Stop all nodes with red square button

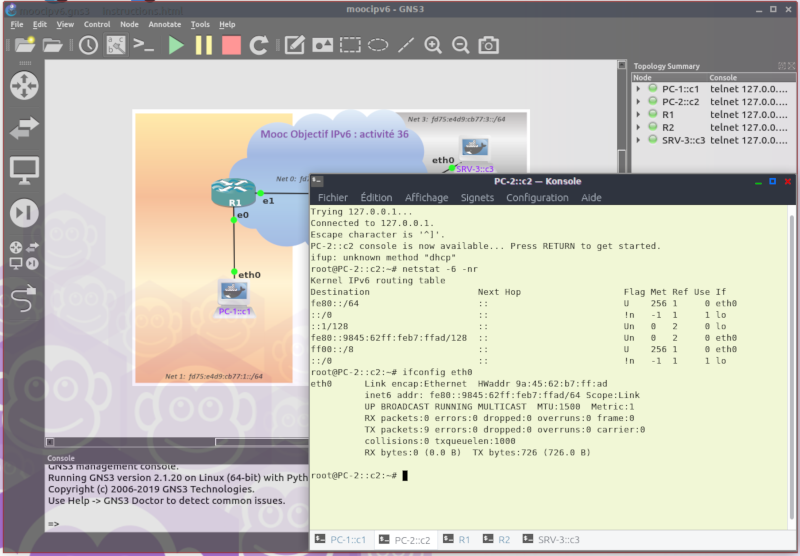pyautogui.click(x=231, y=45)
